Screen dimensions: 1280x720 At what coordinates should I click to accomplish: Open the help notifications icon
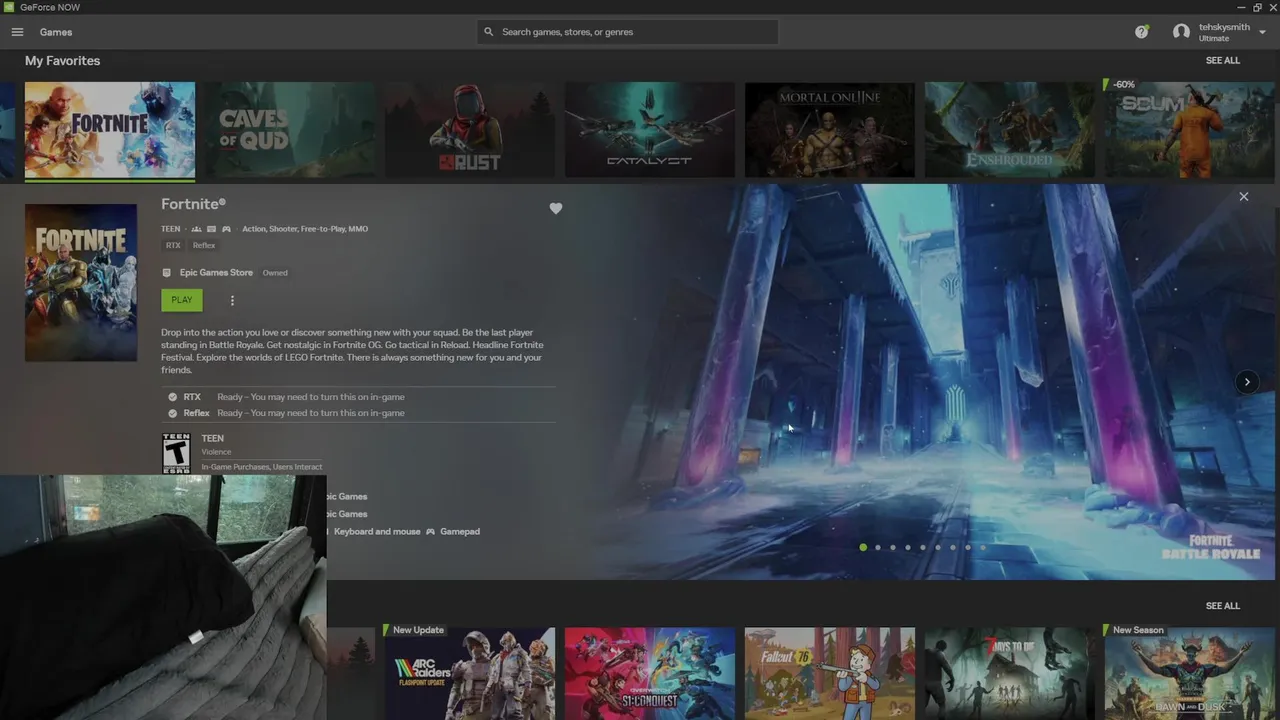pos(1141,32)
